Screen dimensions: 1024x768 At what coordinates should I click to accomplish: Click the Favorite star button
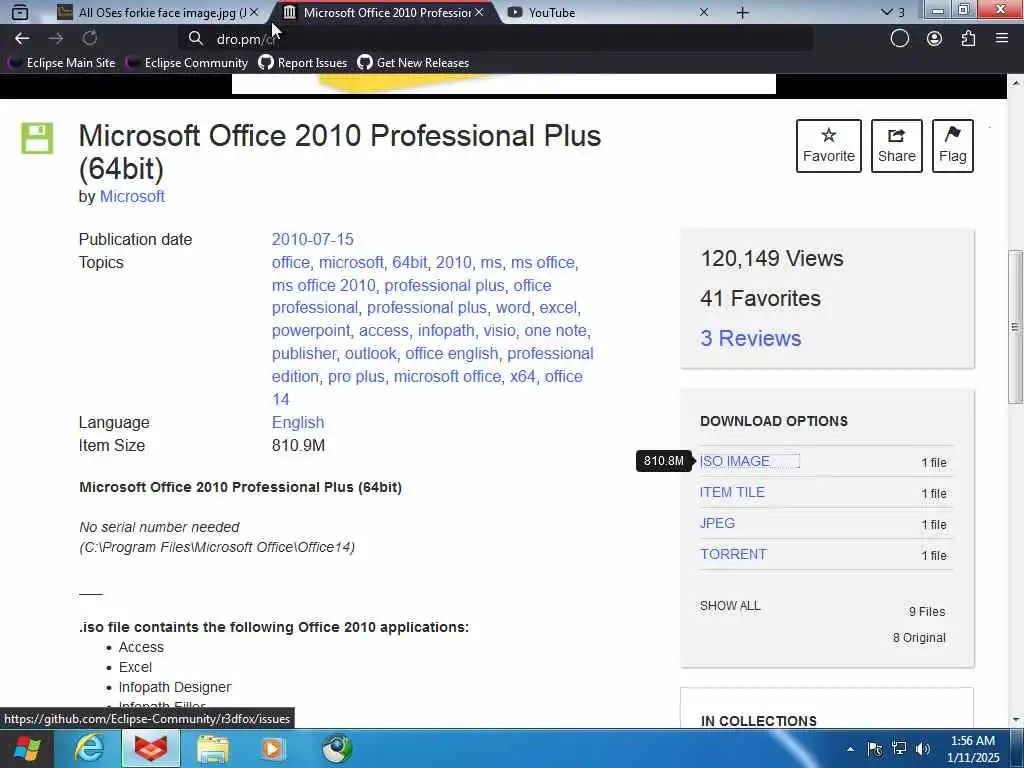[828, 146]
